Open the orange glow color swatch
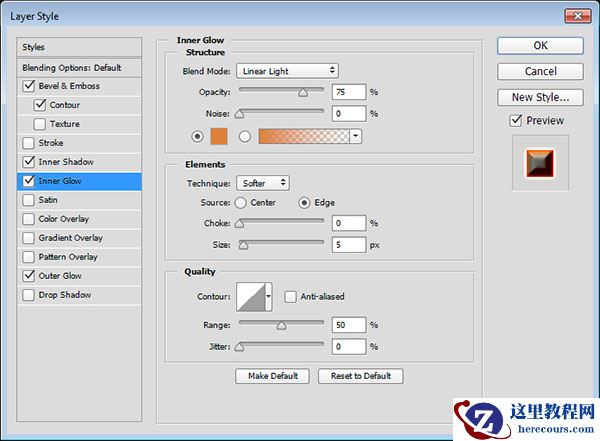Screen dimensions: 600x441 tap(219, 136)
